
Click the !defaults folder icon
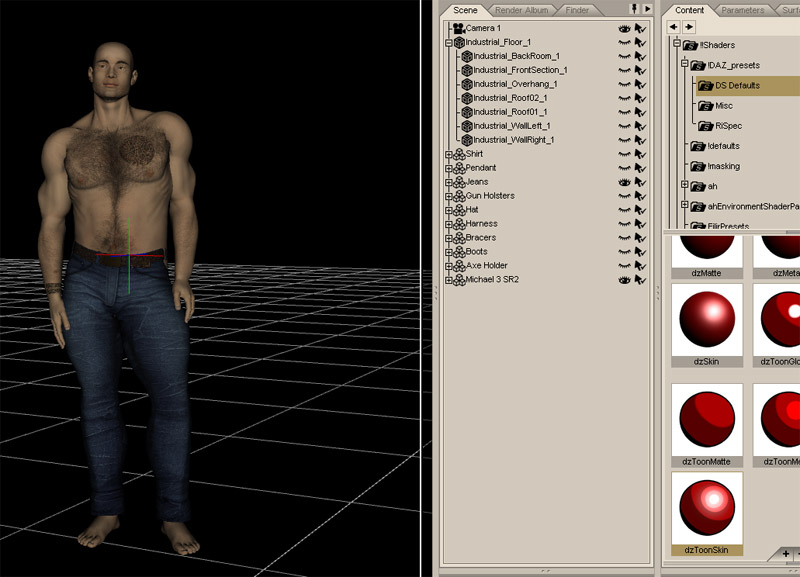coord(698,146)
